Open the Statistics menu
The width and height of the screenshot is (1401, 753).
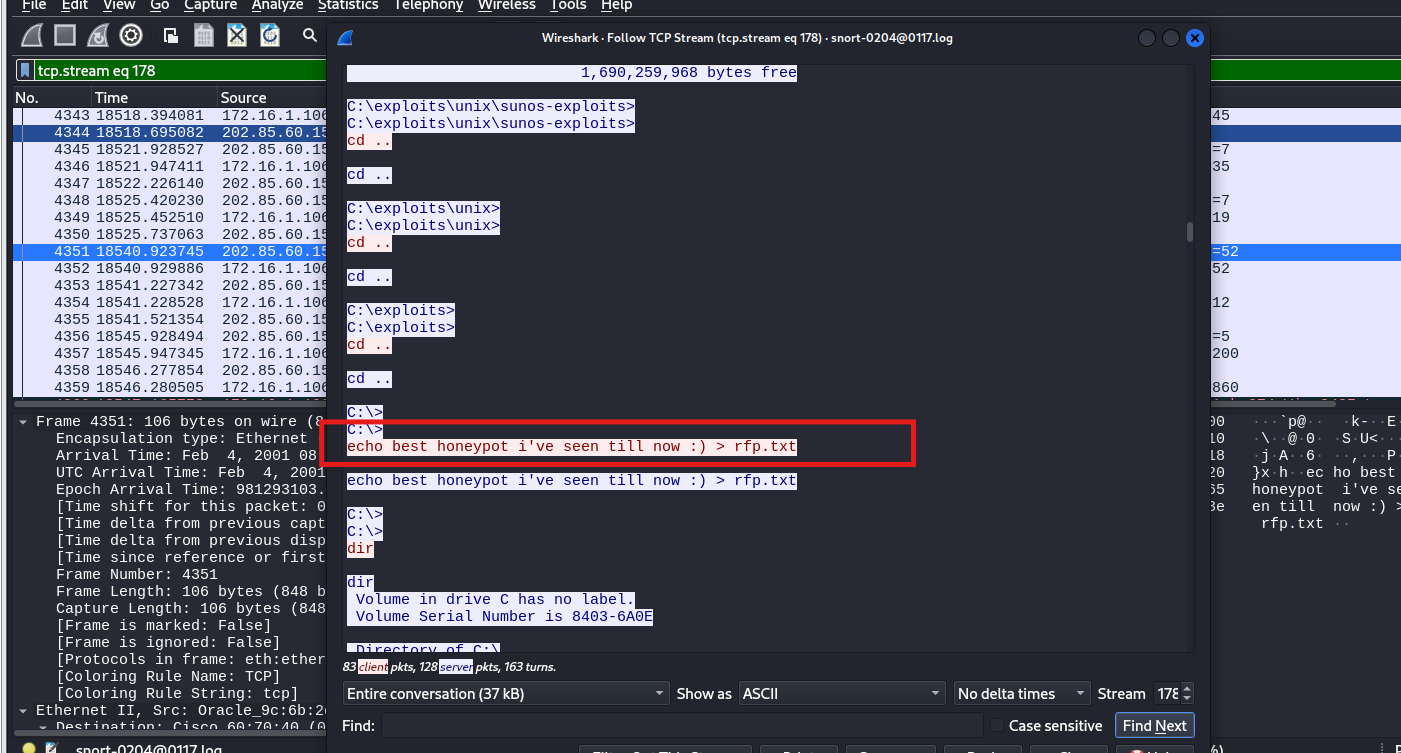[x=348, y=5]
